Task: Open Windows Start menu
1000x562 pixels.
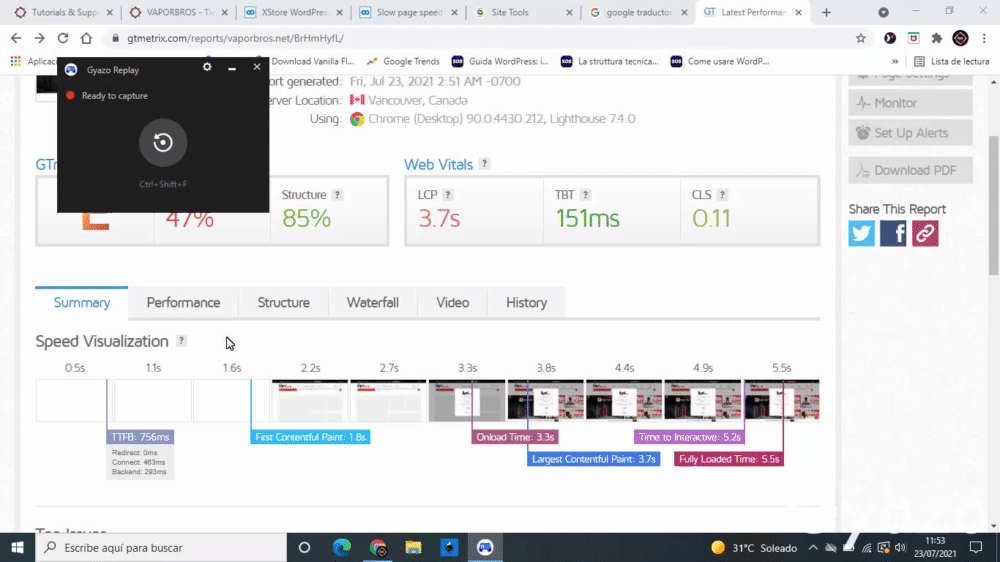Action: (x=17, y=547)
